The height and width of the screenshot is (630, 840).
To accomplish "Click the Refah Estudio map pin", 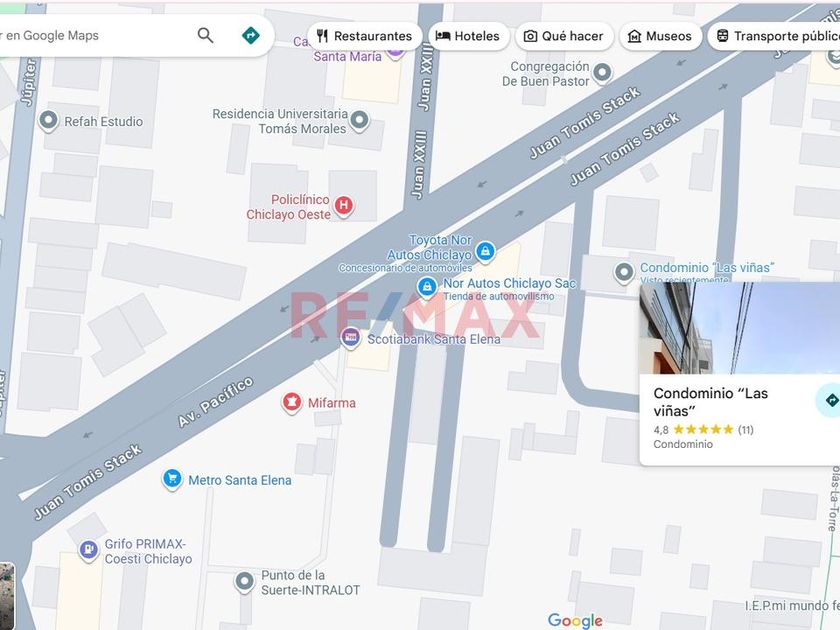I will [49, 121].
